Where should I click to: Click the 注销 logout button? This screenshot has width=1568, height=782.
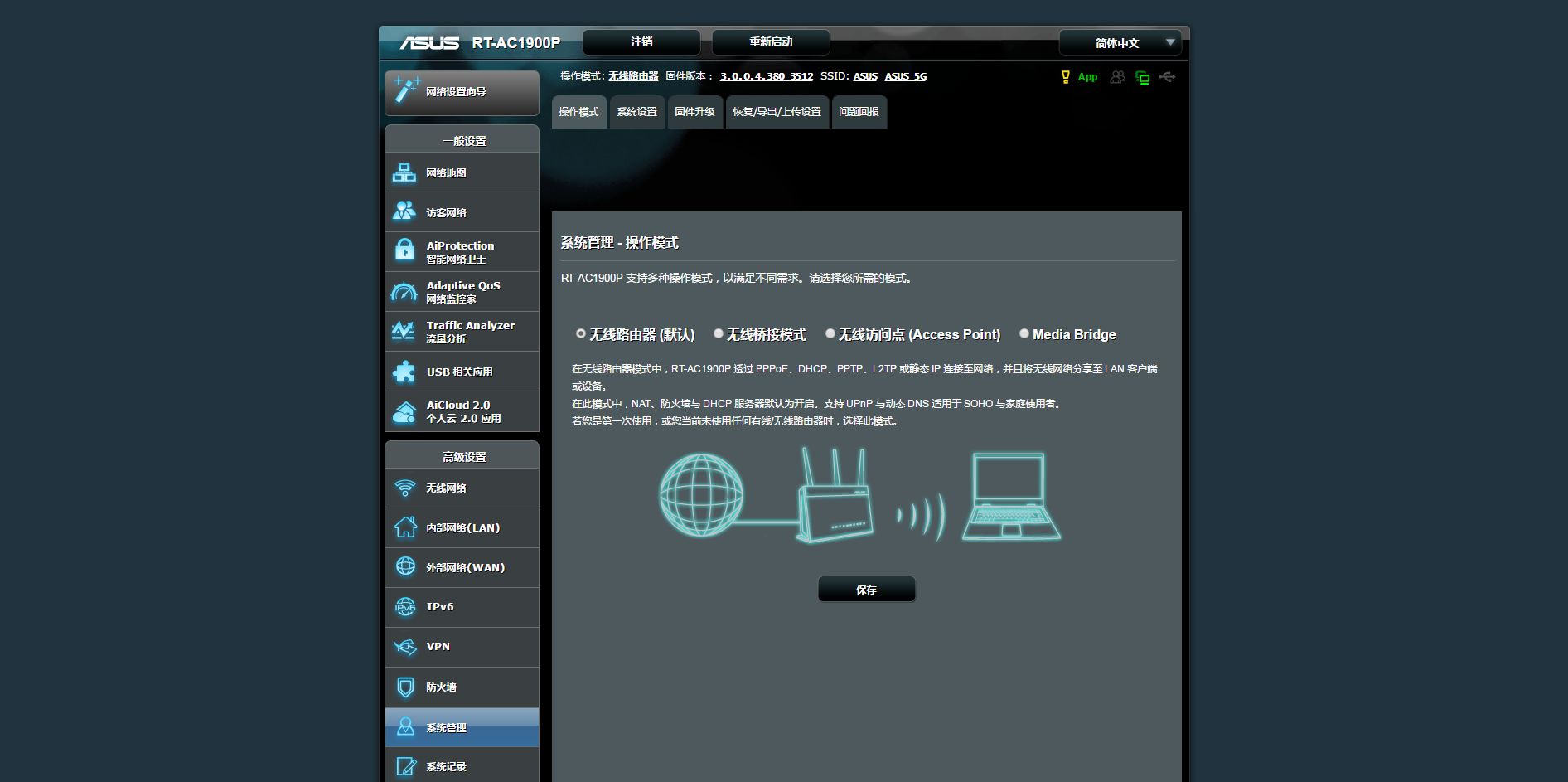(641, 41)
